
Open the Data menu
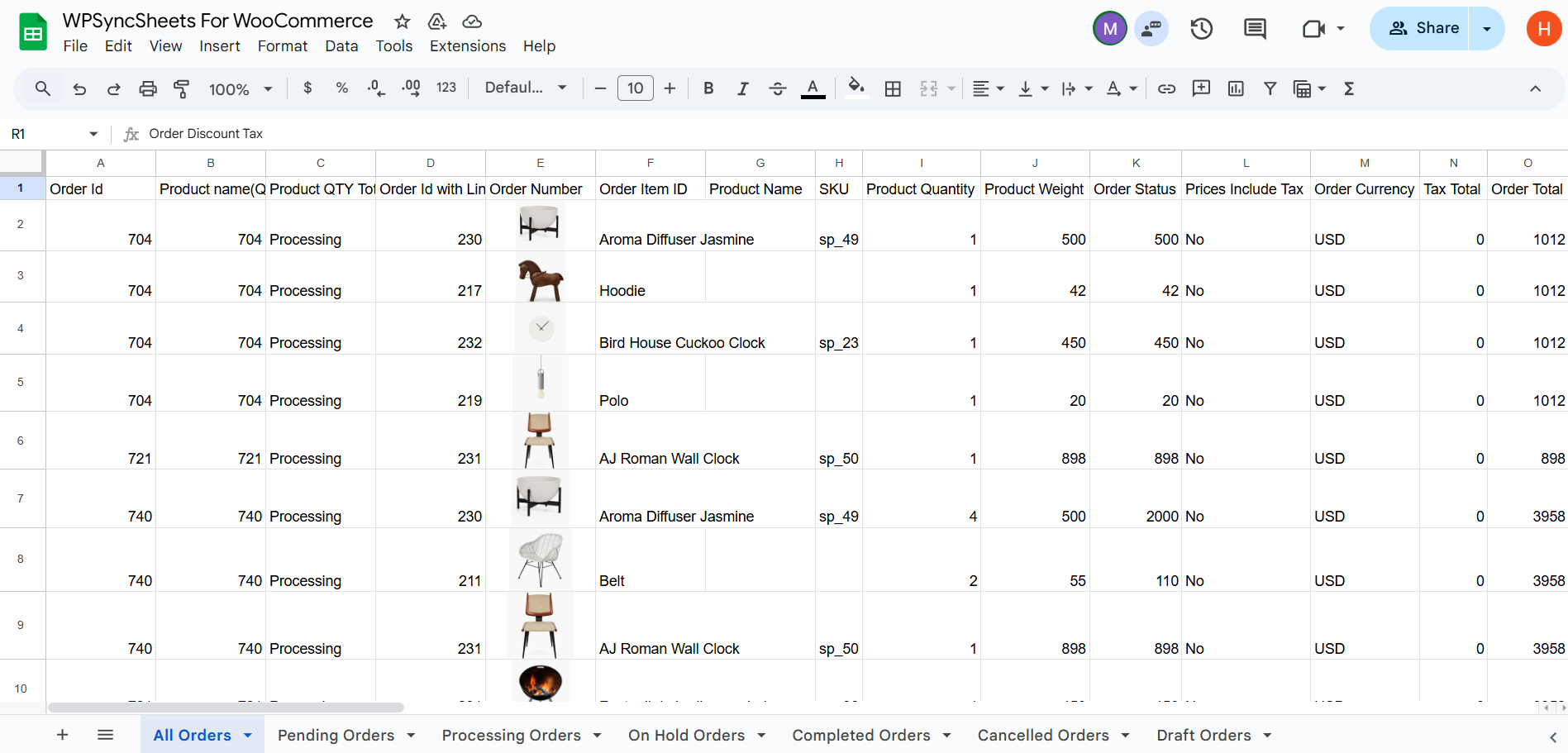[x=341, y=46]
